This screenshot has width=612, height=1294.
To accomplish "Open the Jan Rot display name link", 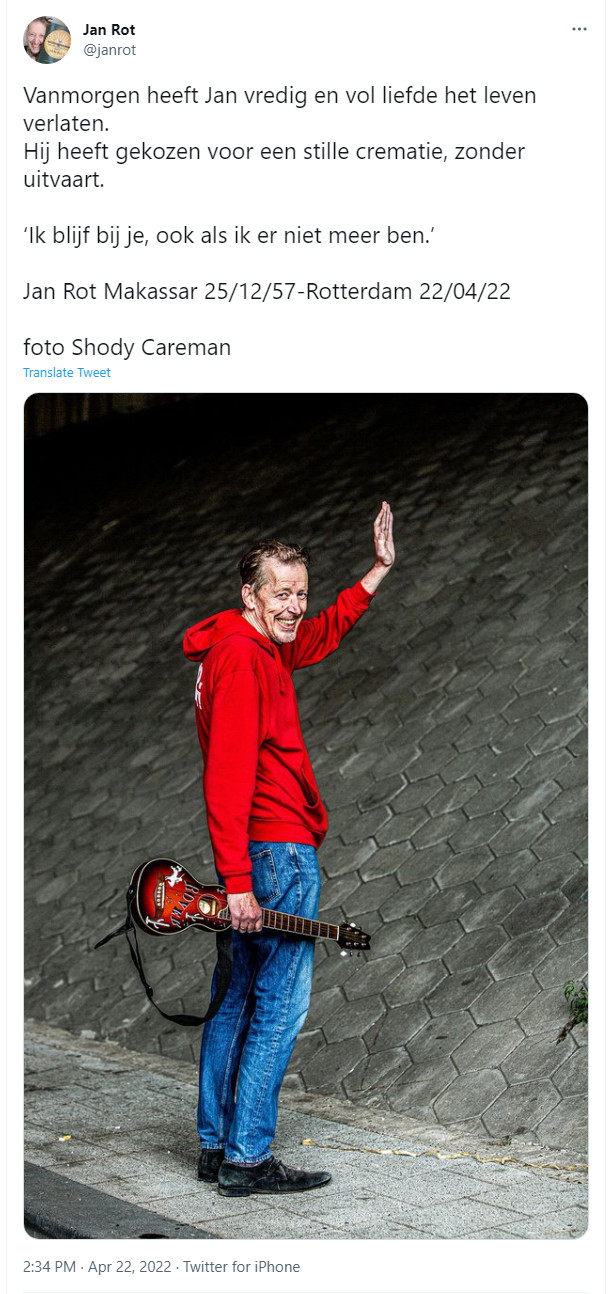I will click(109, 30).
